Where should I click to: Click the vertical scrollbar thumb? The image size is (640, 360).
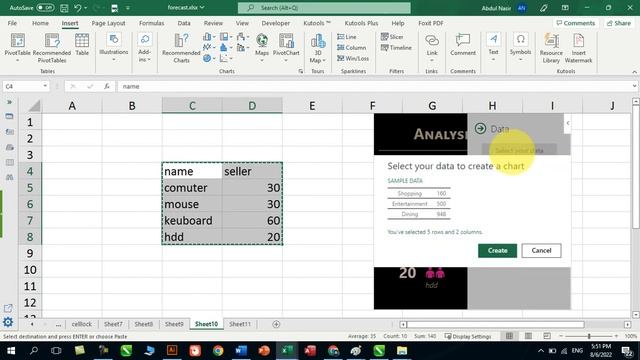coord(636,167)
